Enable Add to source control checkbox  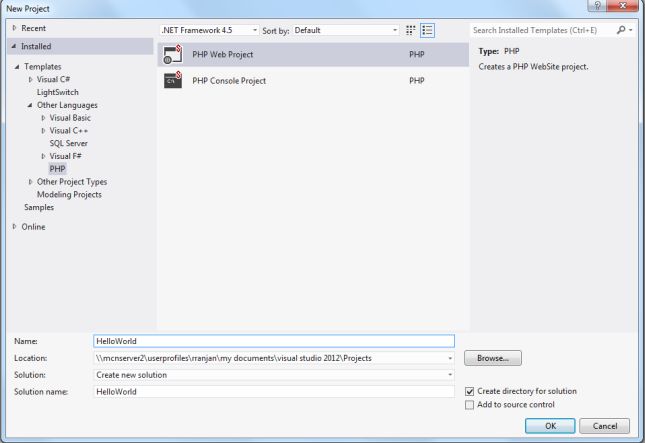pos(469,405)
